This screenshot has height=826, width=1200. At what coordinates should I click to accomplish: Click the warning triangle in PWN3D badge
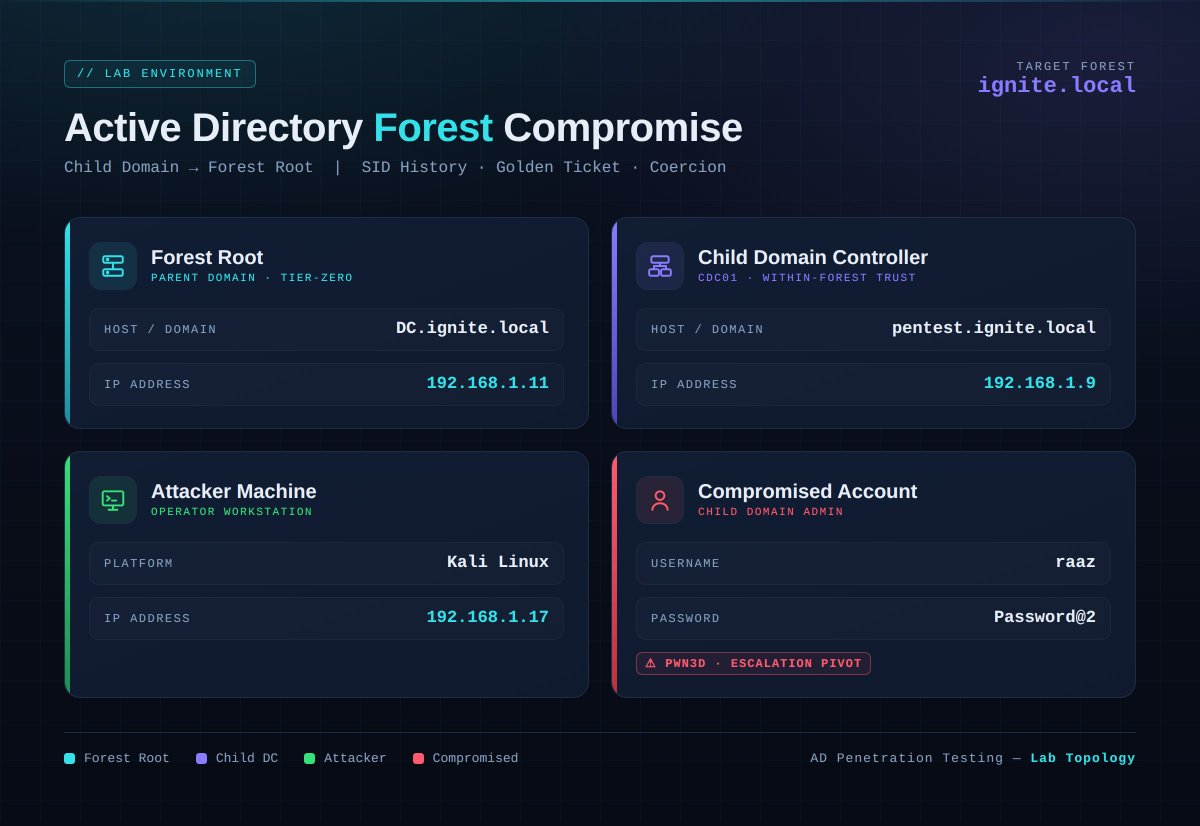(x=650, y=663)
